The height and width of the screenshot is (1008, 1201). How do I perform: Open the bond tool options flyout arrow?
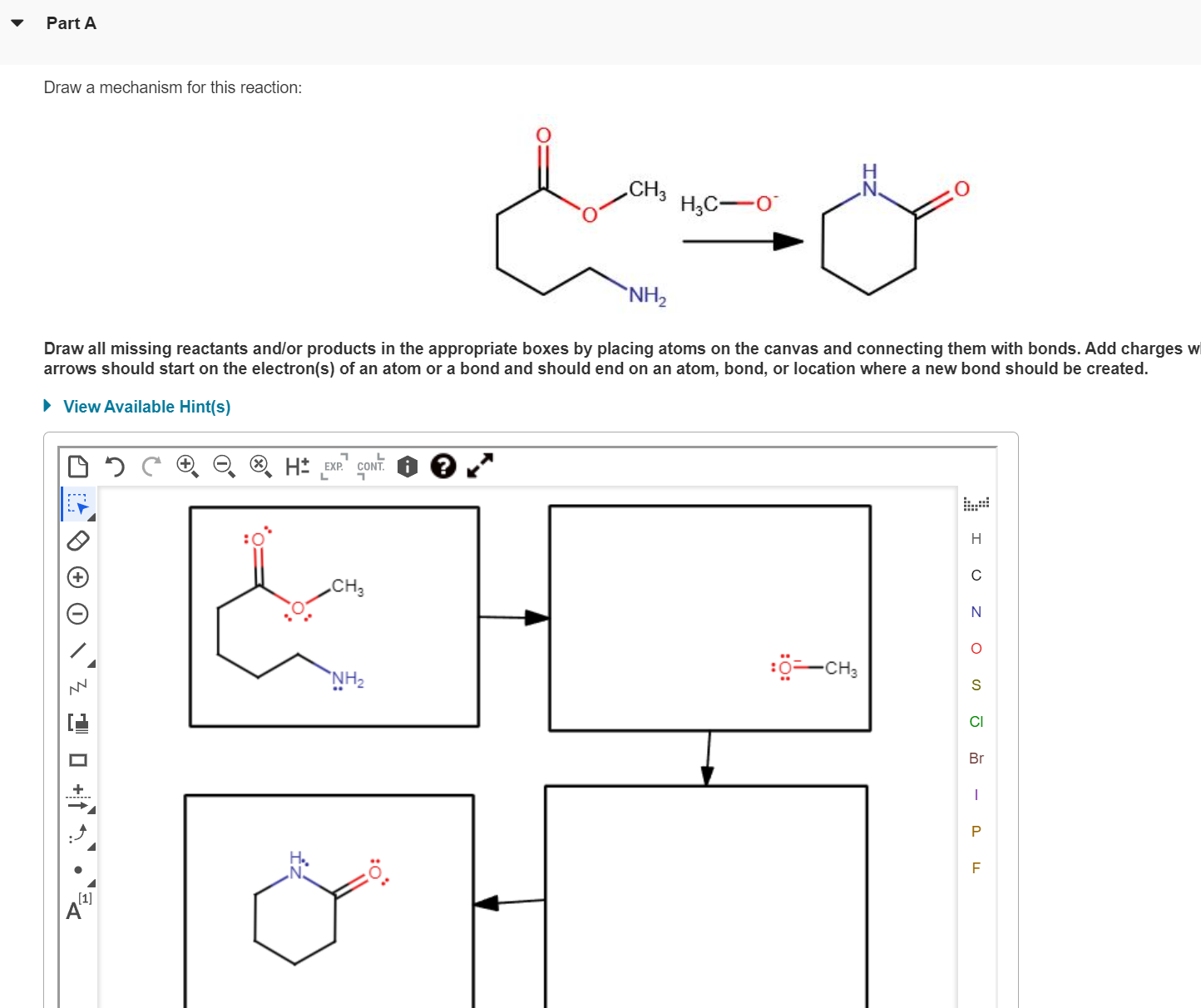point(91,663)
